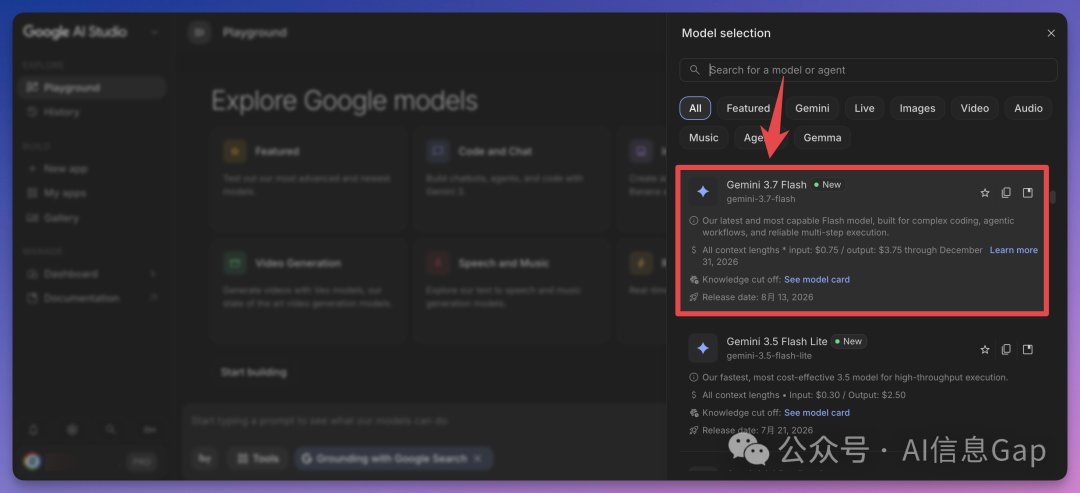
Task: Click the Video Generation card icon
Action: pos(234,263)
